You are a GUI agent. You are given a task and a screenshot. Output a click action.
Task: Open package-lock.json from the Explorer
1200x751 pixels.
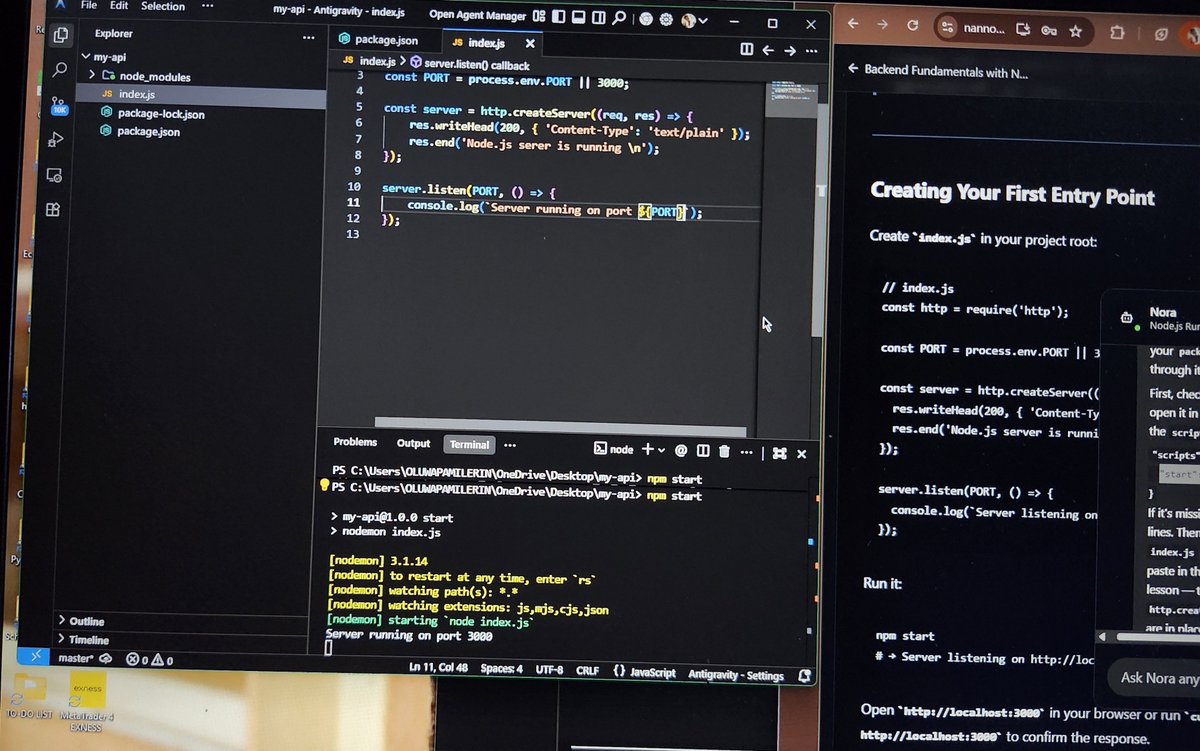[160, 114]
